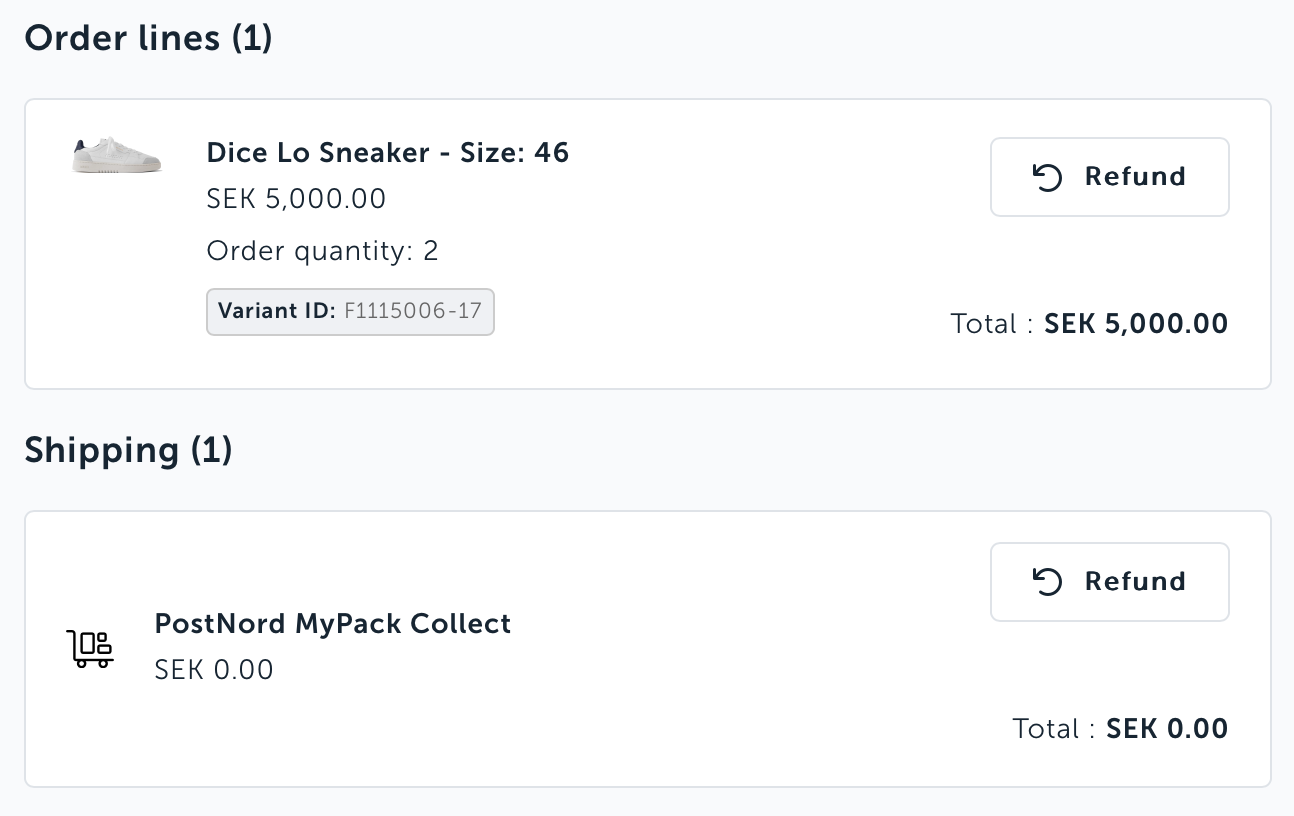Click the sneaker unit price SEK 5,000.00
Viewport: 1294px width, 816px height.
pos(296,199)
